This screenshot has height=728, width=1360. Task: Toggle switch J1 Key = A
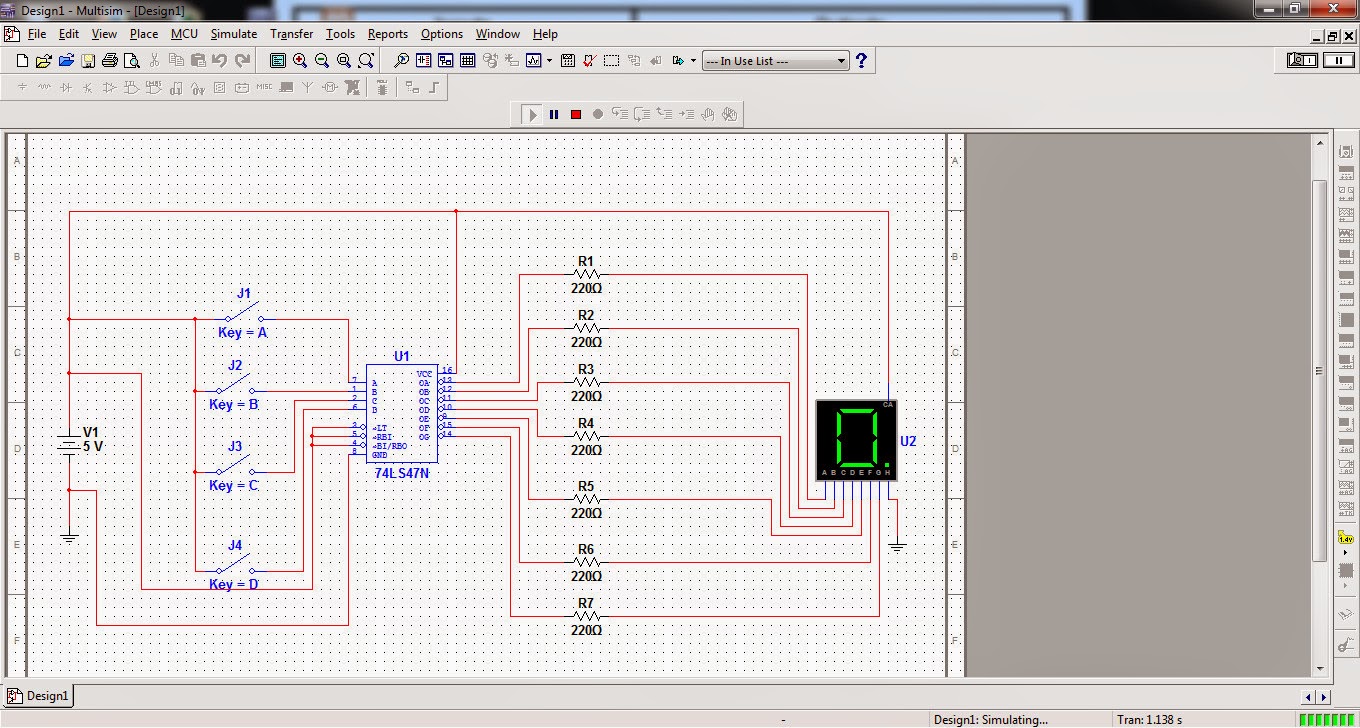(x=244, y=312)
